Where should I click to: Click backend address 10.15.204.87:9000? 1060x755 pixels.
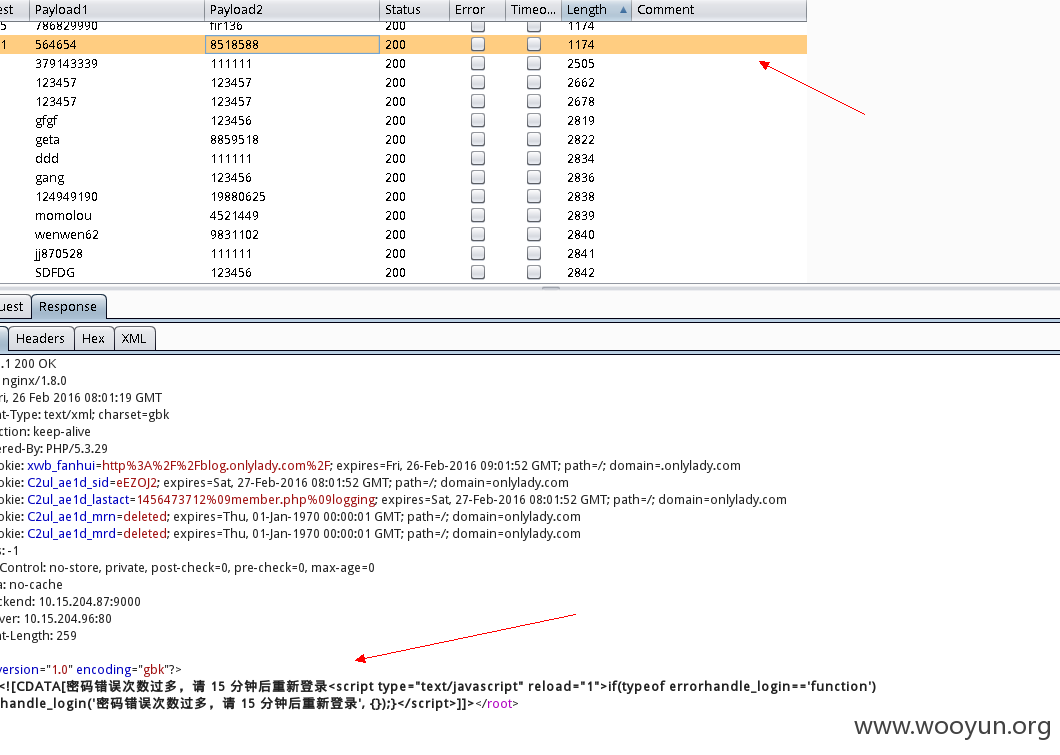coord(89,602)
